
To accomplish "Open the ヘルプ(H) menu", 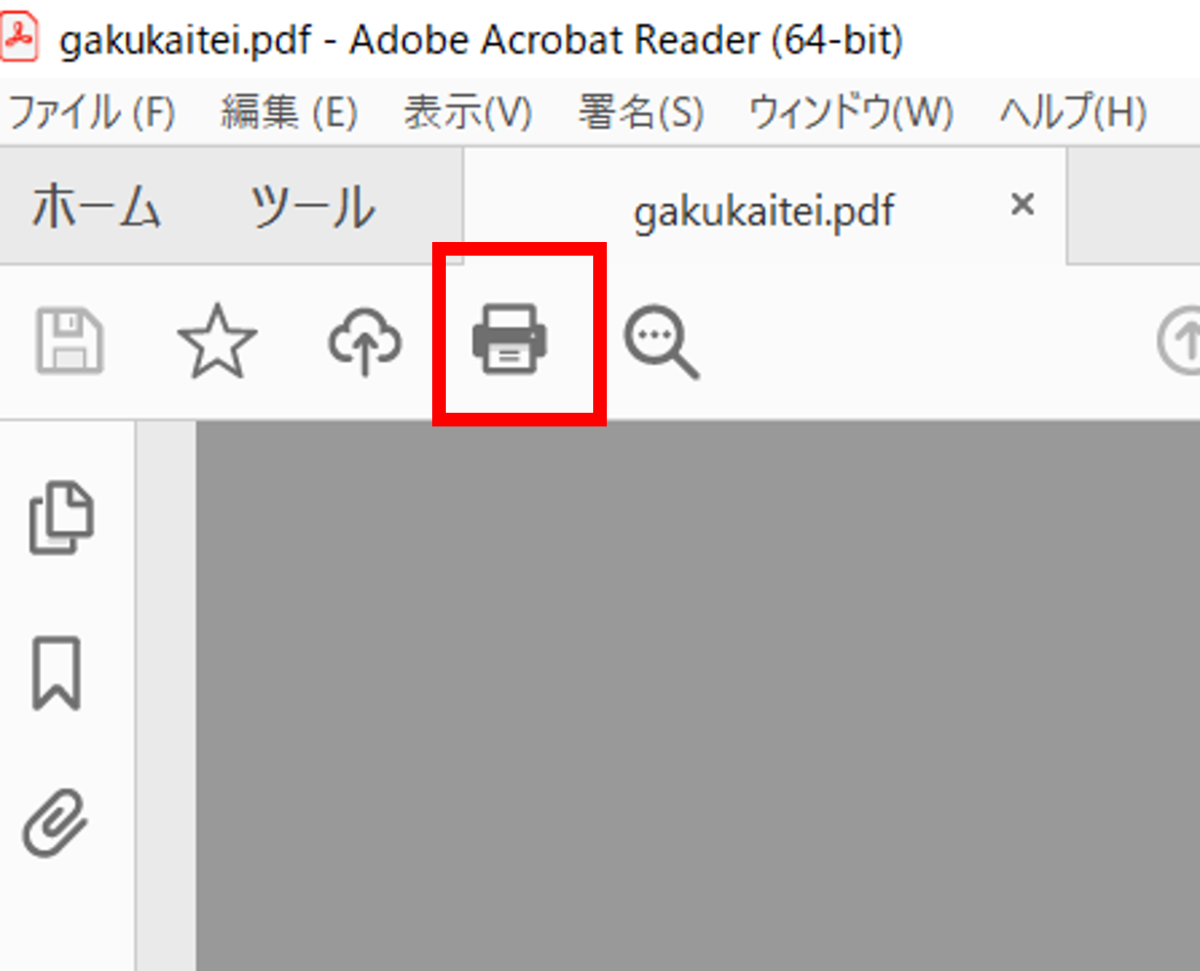I will pos(1072,113).
